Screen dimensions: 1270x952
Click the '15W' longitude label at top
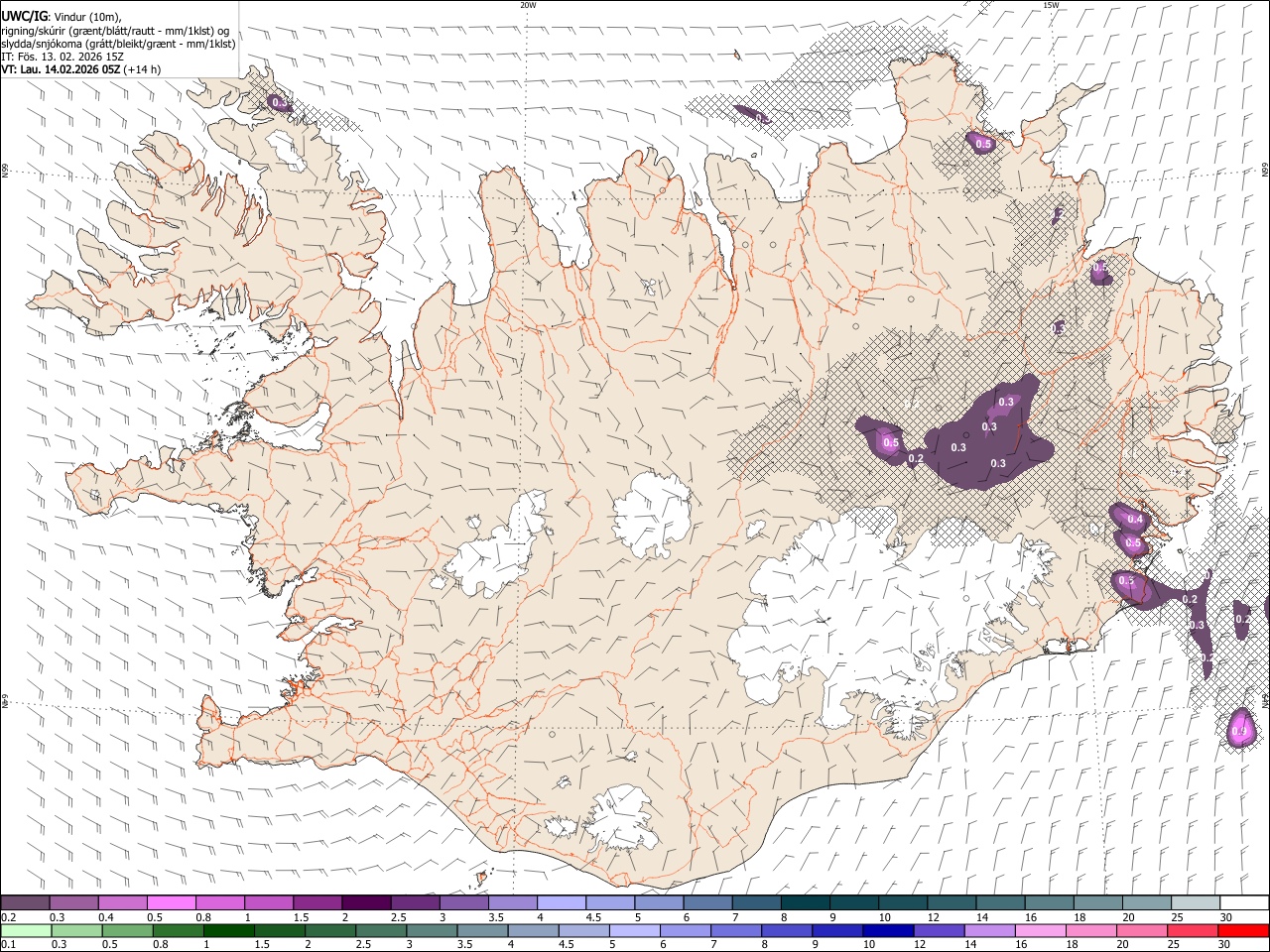(x=1051, y=5)
